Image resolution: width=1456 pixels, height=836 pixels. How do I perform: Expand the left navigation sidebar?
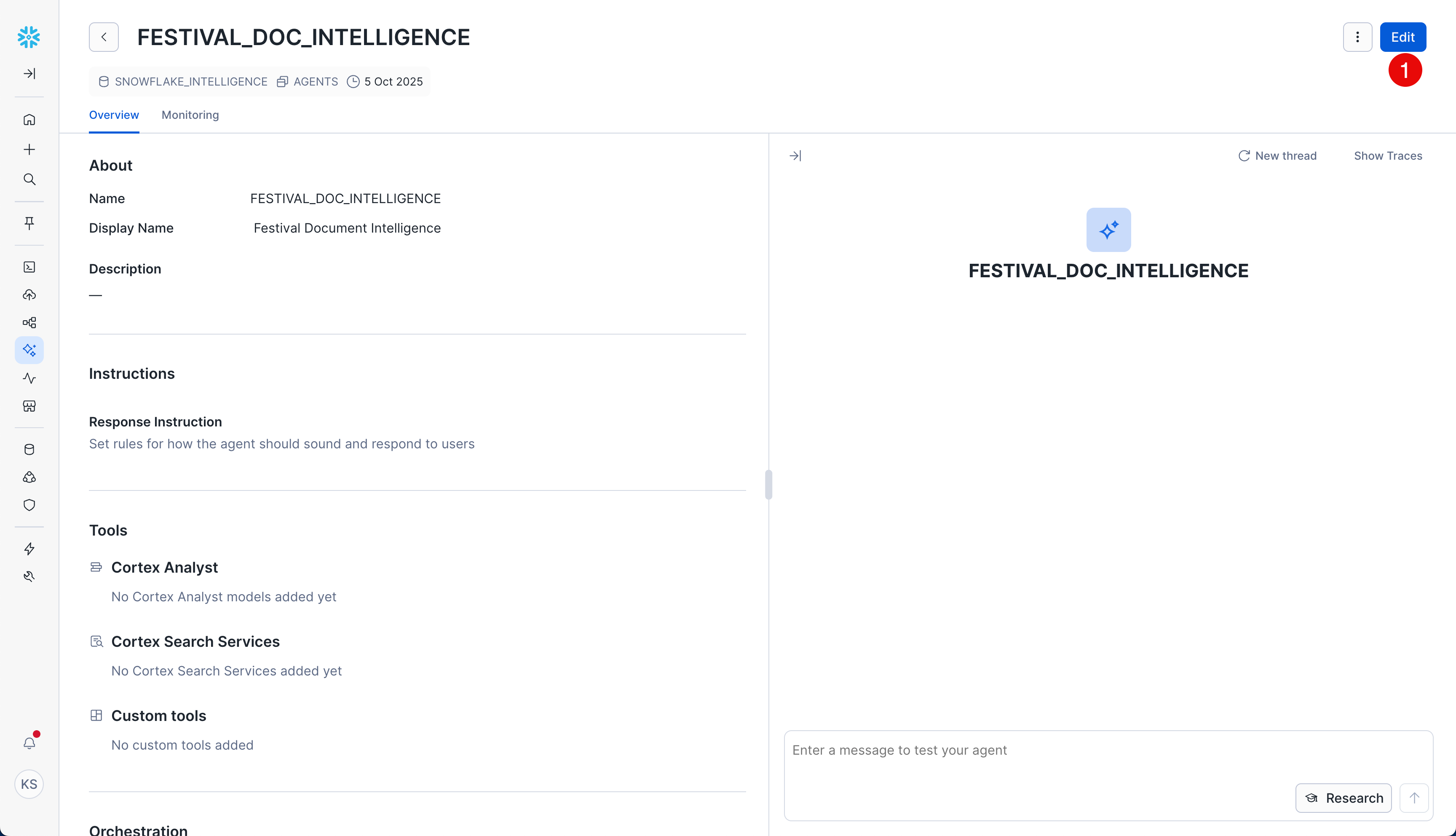pos(29,73)
